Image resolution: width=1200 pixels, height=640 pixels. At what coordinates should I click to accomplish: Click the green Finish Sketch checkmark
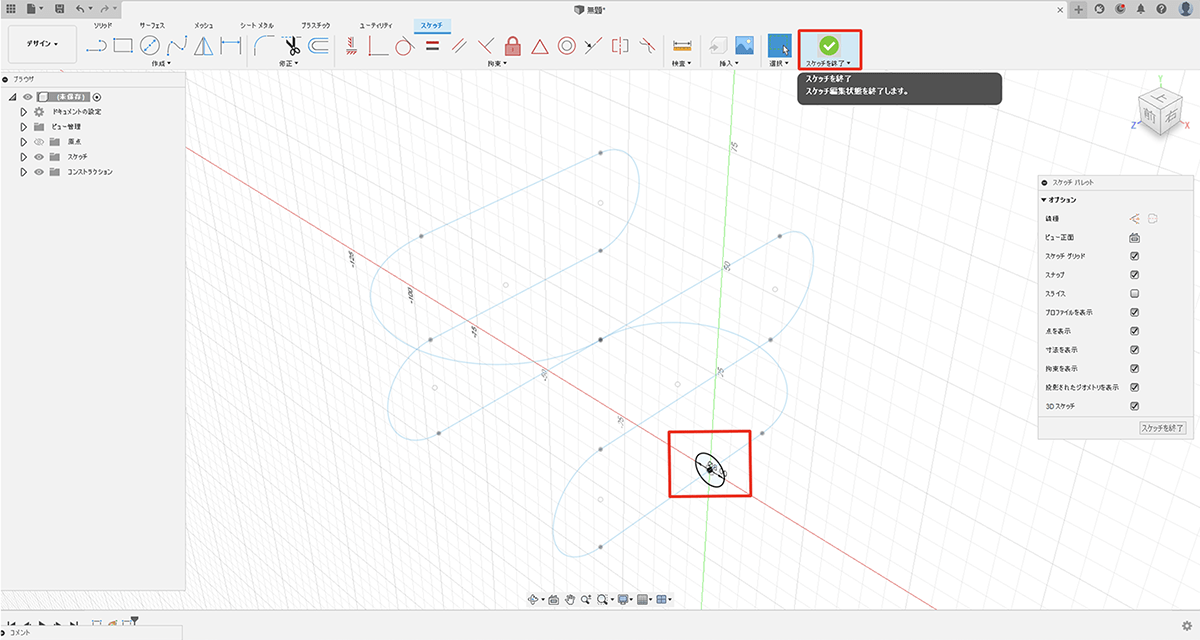[x=828, y=45]
